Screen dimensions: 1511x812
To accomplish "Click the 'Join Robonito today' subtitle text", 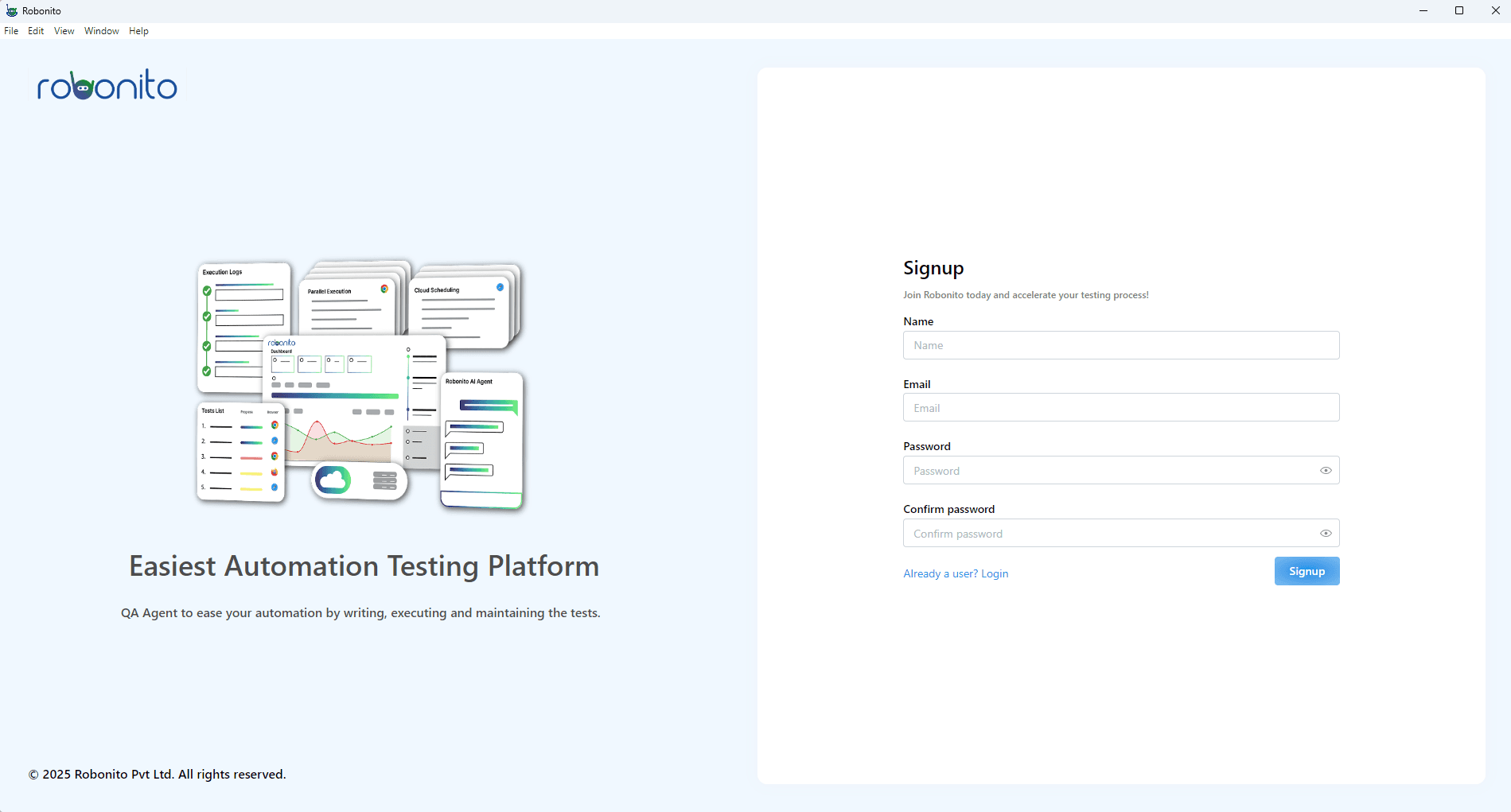I will coord(1026,295).
